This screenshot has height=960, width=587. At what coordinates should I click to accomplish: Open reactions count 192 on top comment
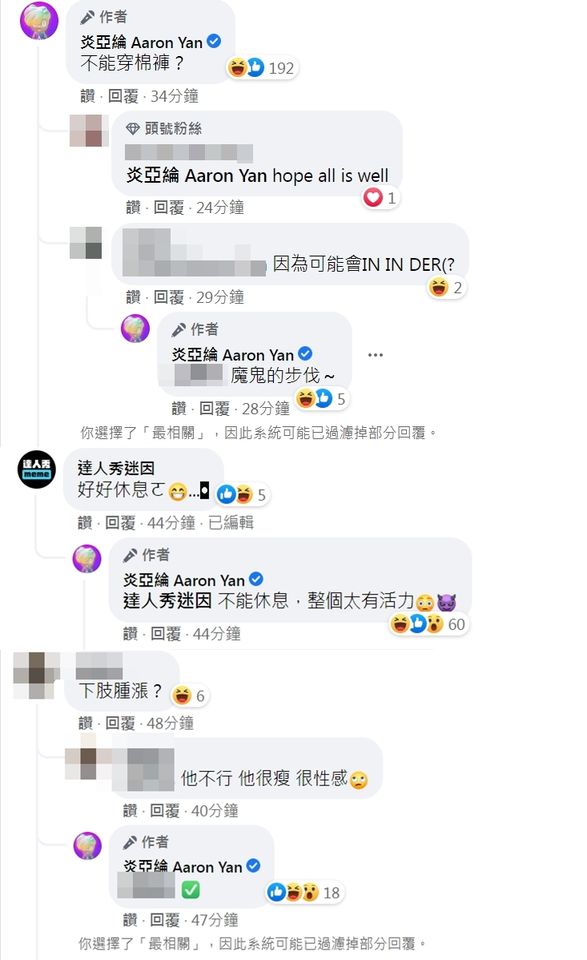tap(262, 67)
